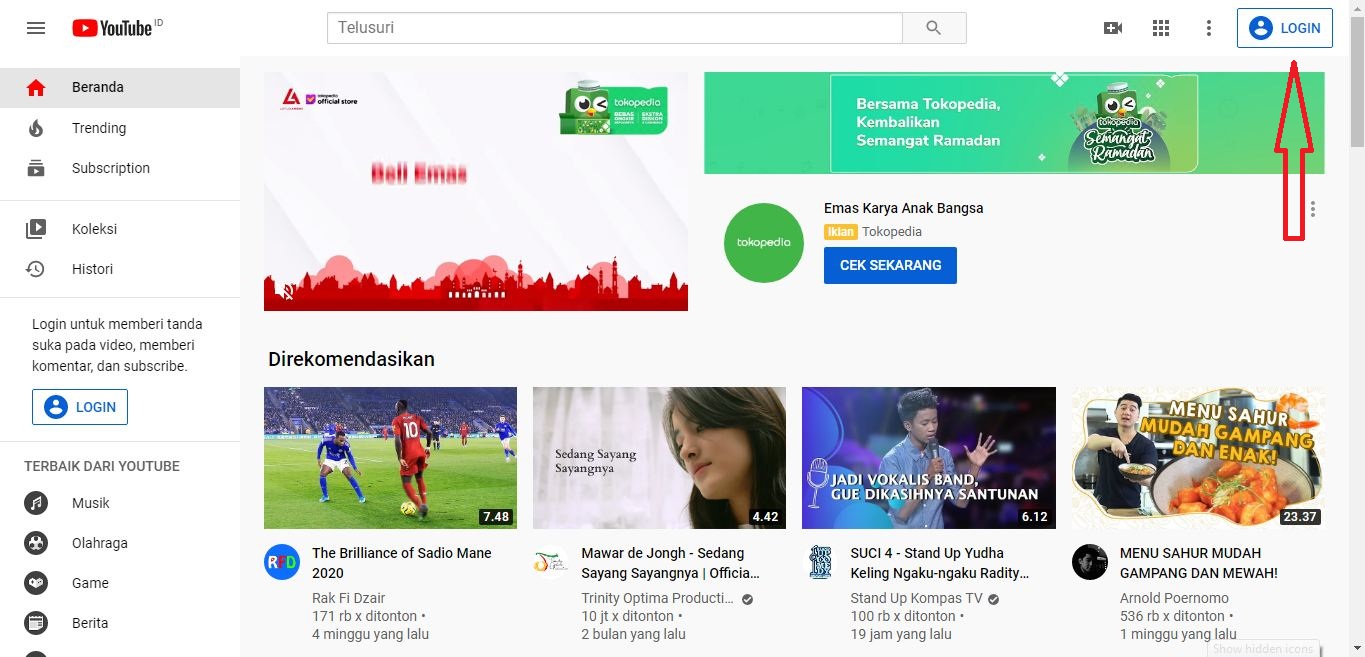
Task: Click the Arnold Poernomo channel avatar
Action: click(1089, 562)
